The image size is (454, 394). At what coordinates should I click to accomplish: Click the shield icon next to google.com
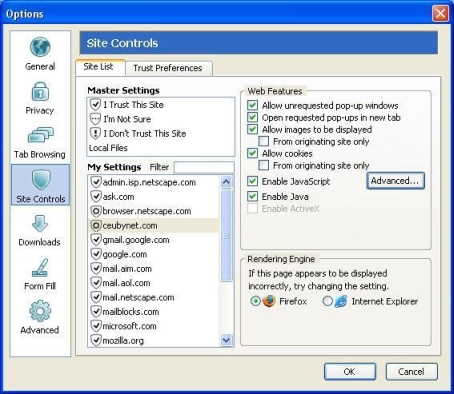tap(96, 254)
